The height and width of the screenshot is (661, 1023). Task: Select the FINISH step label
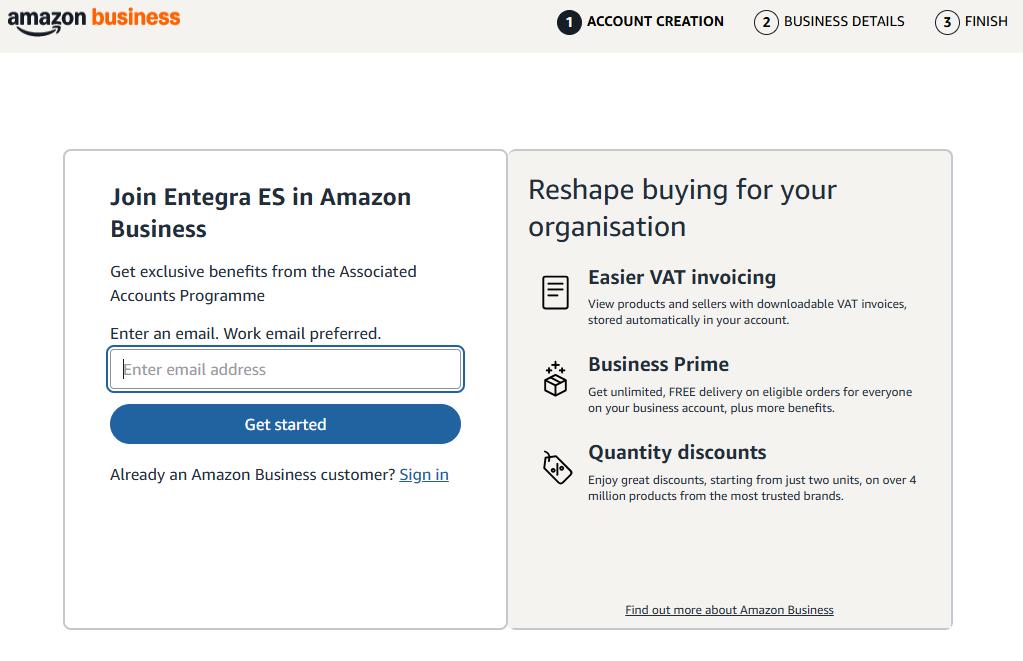coord(986,21)
